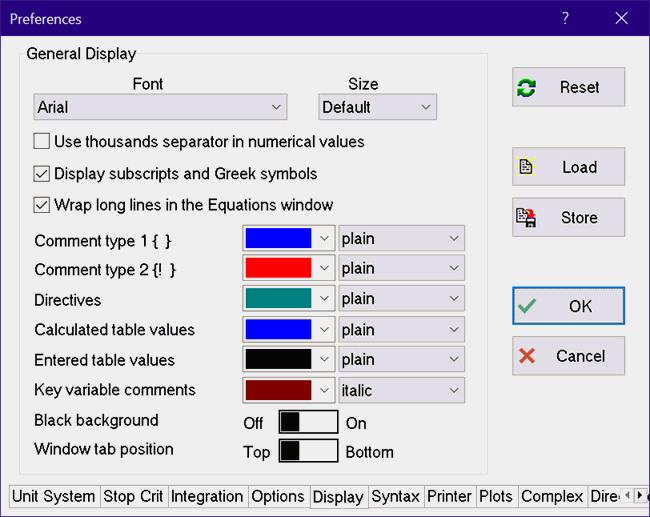Click the Load file icon
Image resolution: width=650 pixels, height=517 pixels.
[527, 167]
